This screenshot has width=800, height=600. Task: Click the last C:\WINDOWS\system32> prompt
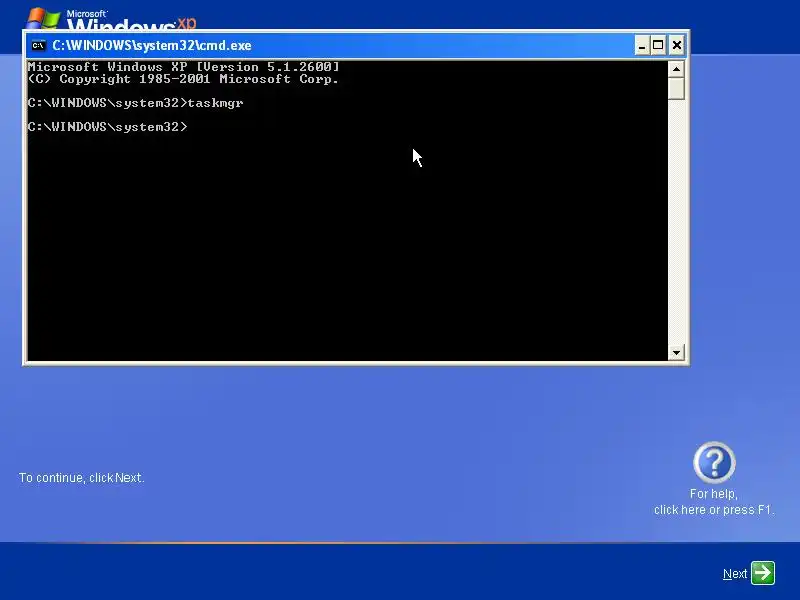tap(108, 127)
